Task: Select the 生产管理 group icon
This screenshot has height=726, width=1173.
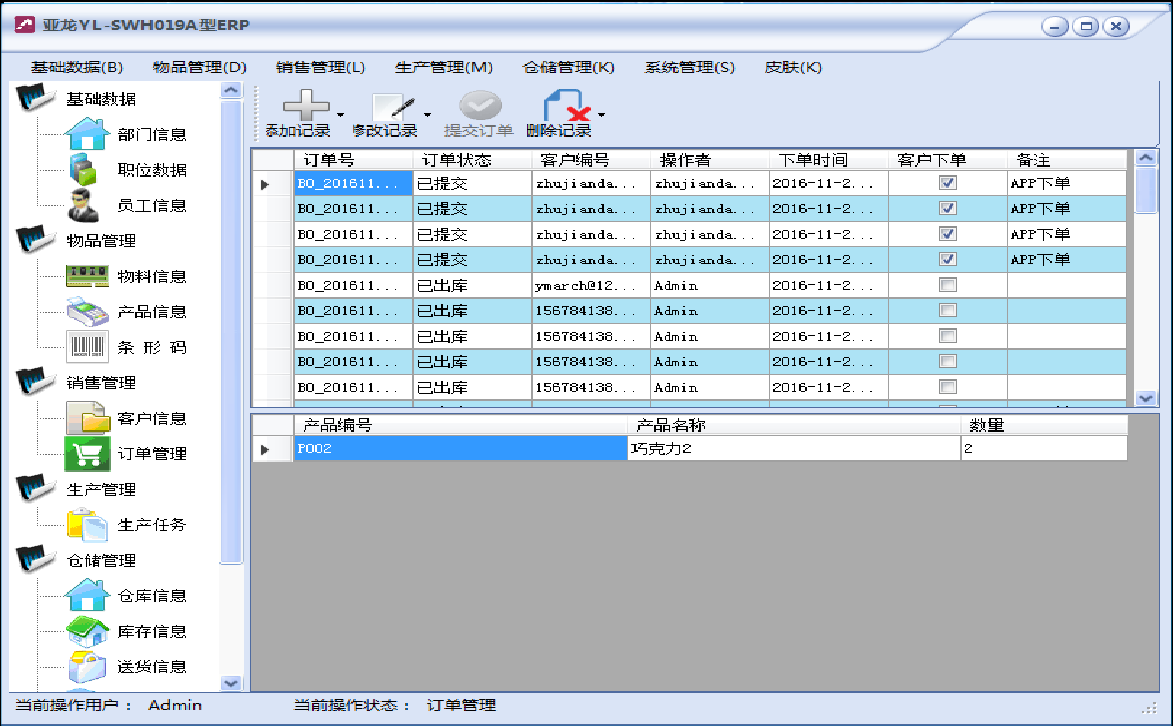Action: [35, 488]
